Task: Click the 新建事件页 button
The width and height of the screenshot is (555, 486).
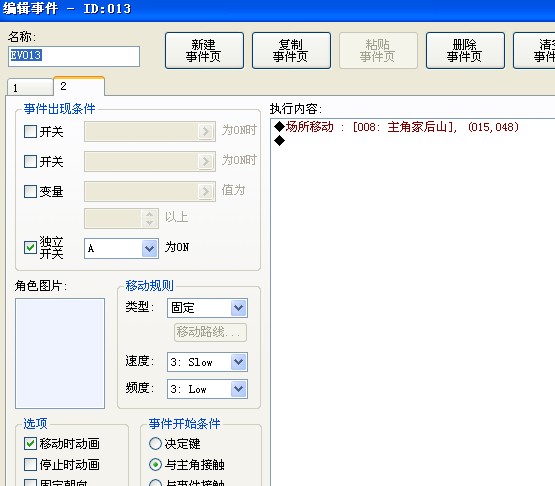Action: click(x=204, y=51)
